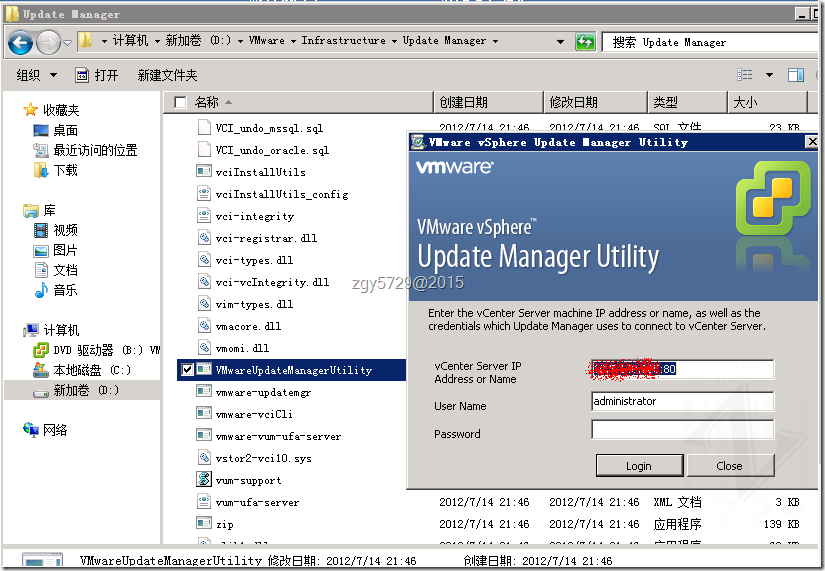
Task: Select 收藏夹 in navigation pane
Action: (52, 110)
